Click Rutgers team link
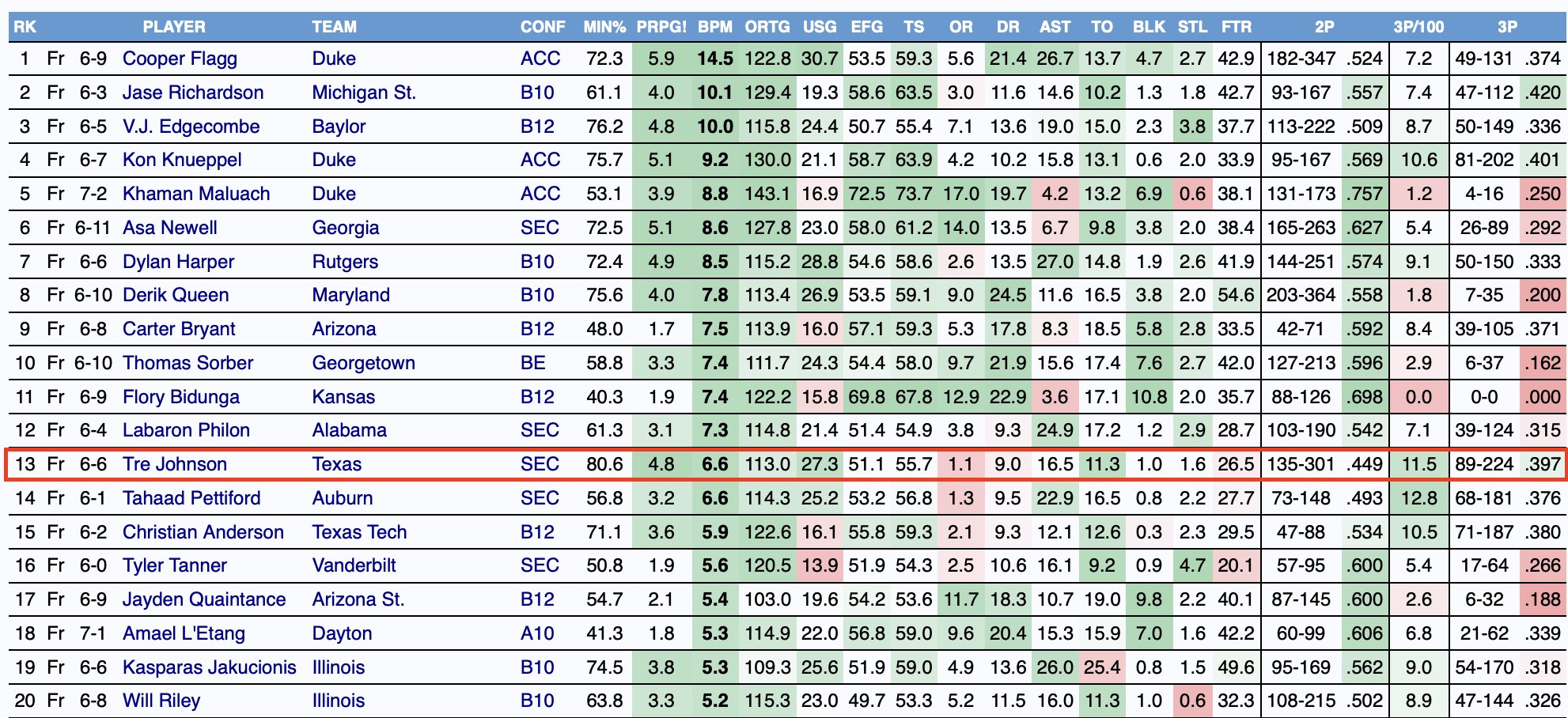1568x718 pixels. pyautogui.click(x=345, y=262)
